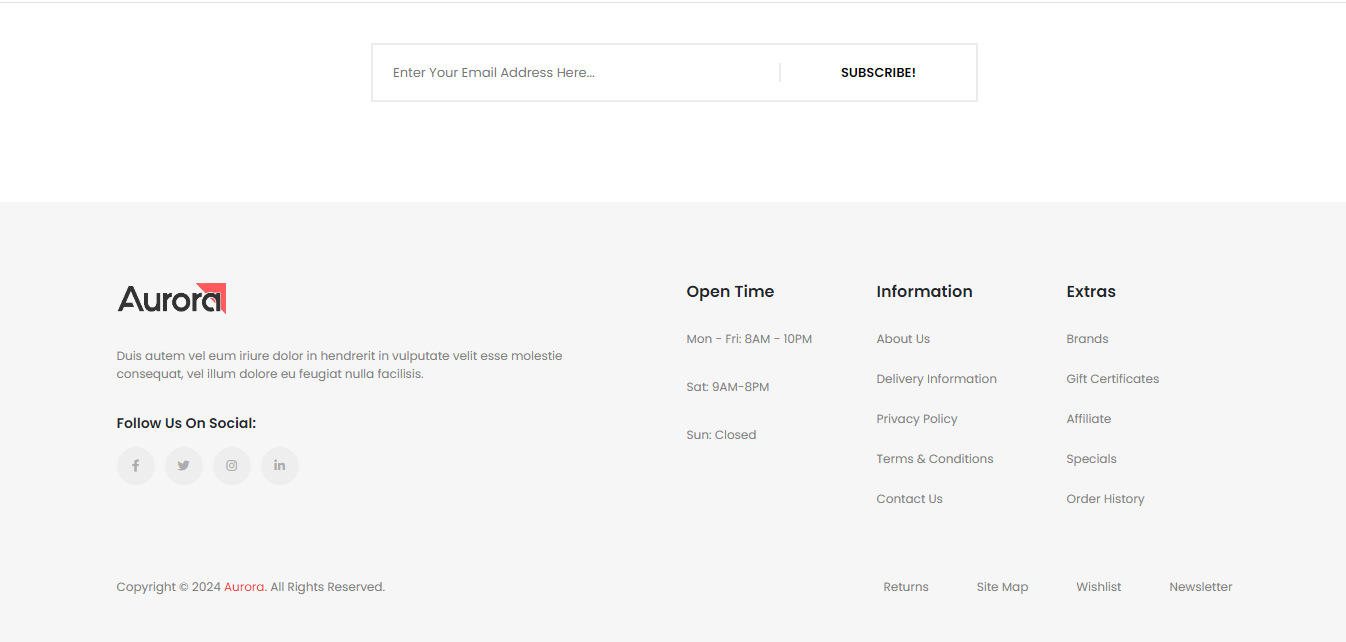This screenshot has width=1346, height=642.
Task: Open the Instagram social icon
Action: [x=232, y=466]
